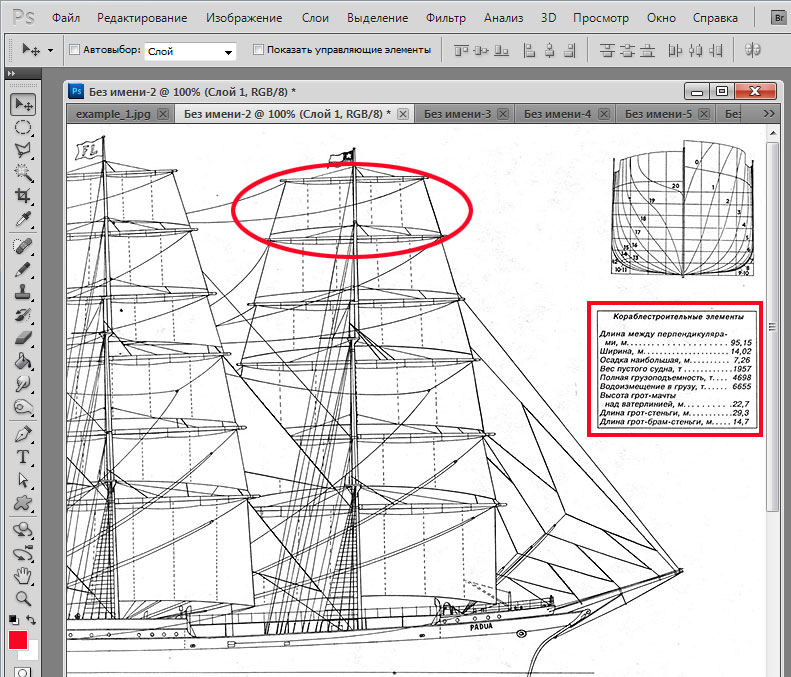Pick the Crop tool
This screenshot has height=677, width=791.
coord(22,196)
